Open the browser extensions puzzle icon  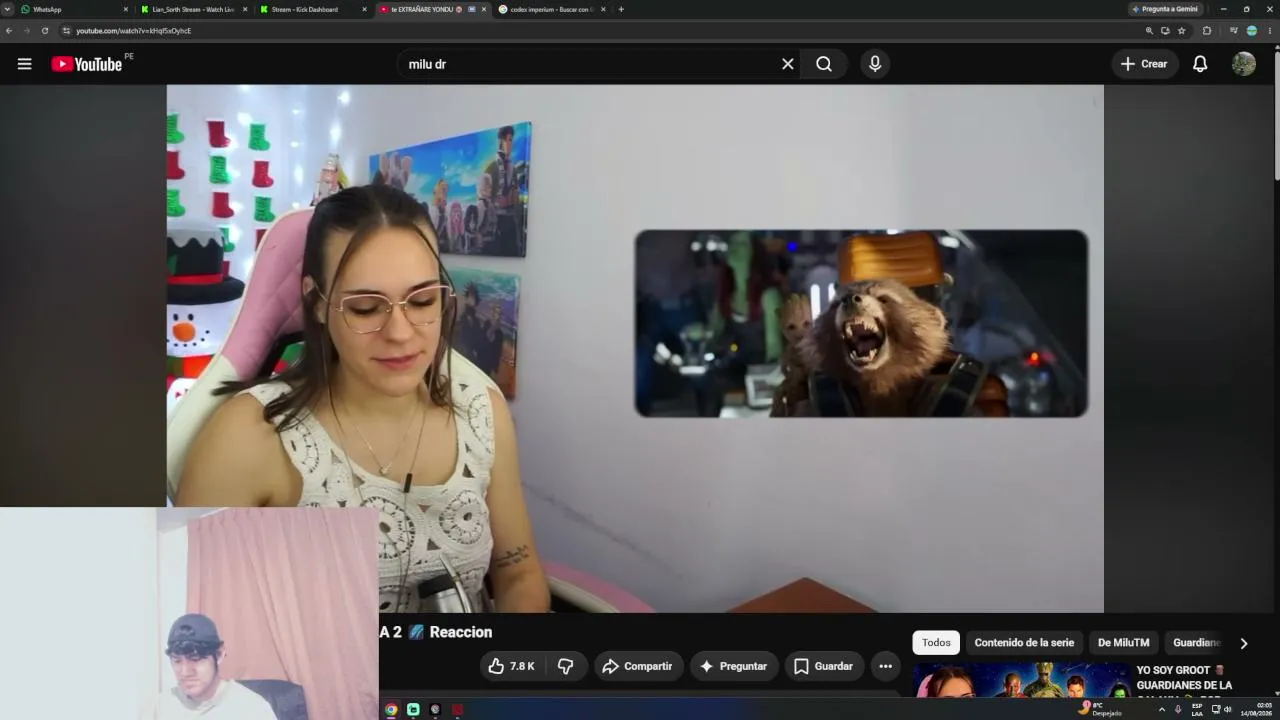click(x=1207, y=31)
